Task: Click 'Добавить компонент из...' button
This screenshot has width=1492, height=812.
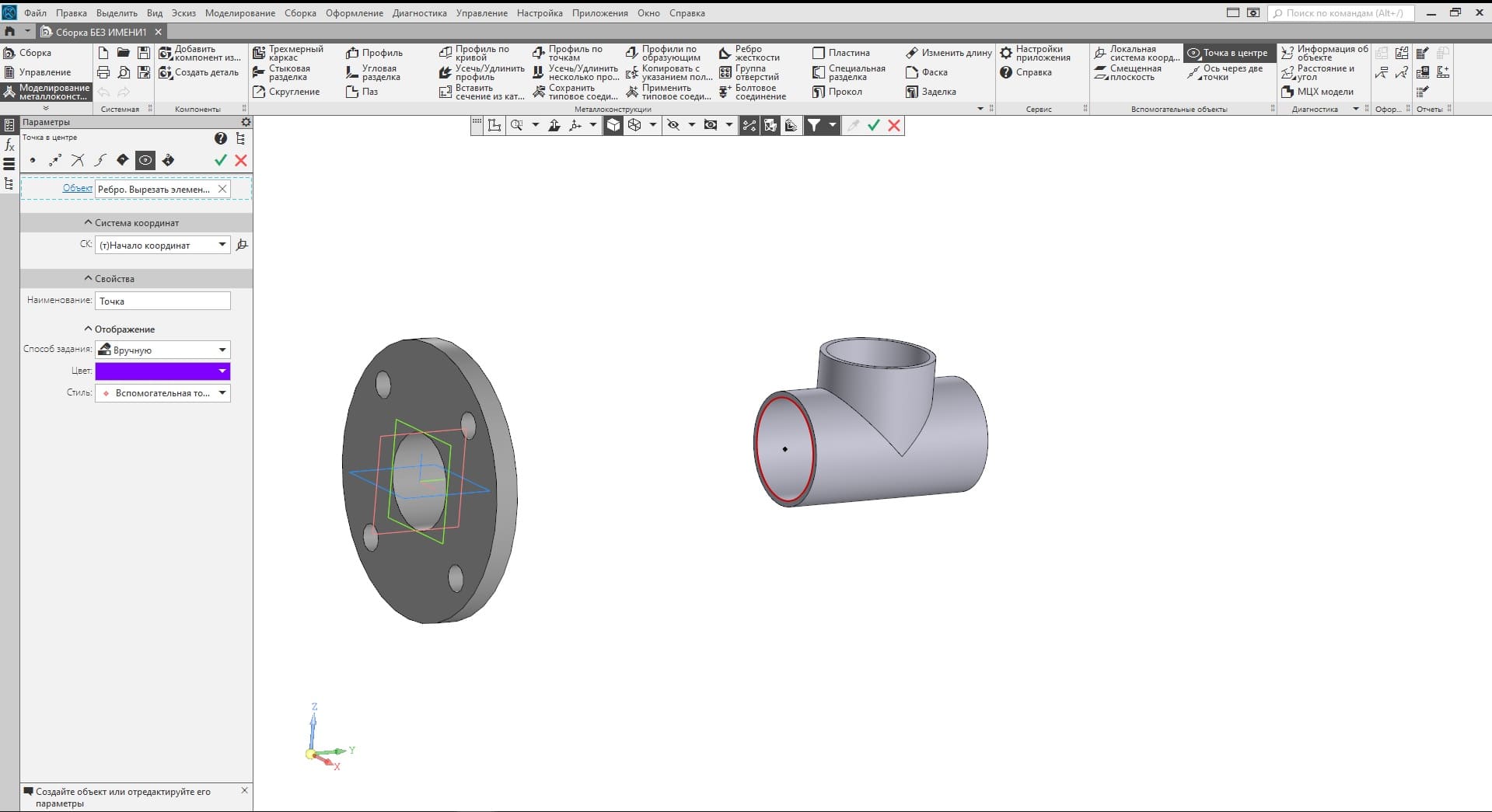Action: pos(200,53)
